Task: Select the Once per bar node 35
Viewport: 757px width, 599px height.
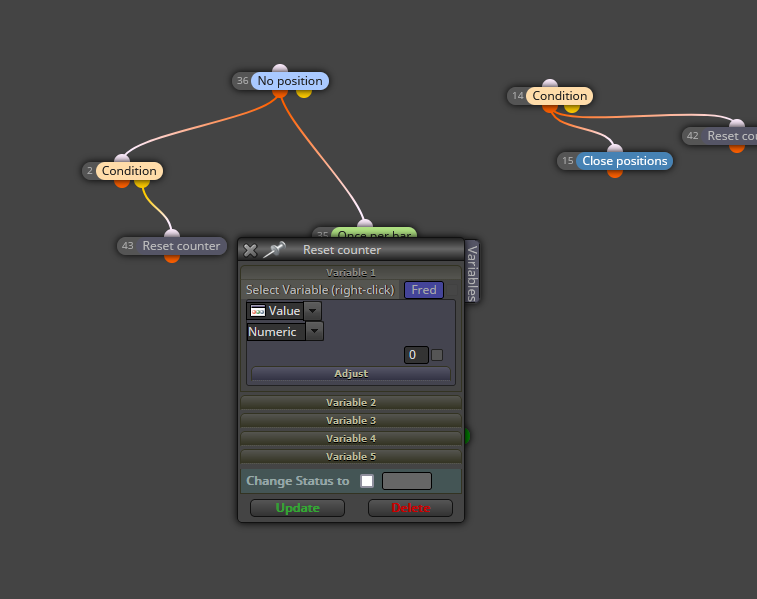Action: (364, 233)
